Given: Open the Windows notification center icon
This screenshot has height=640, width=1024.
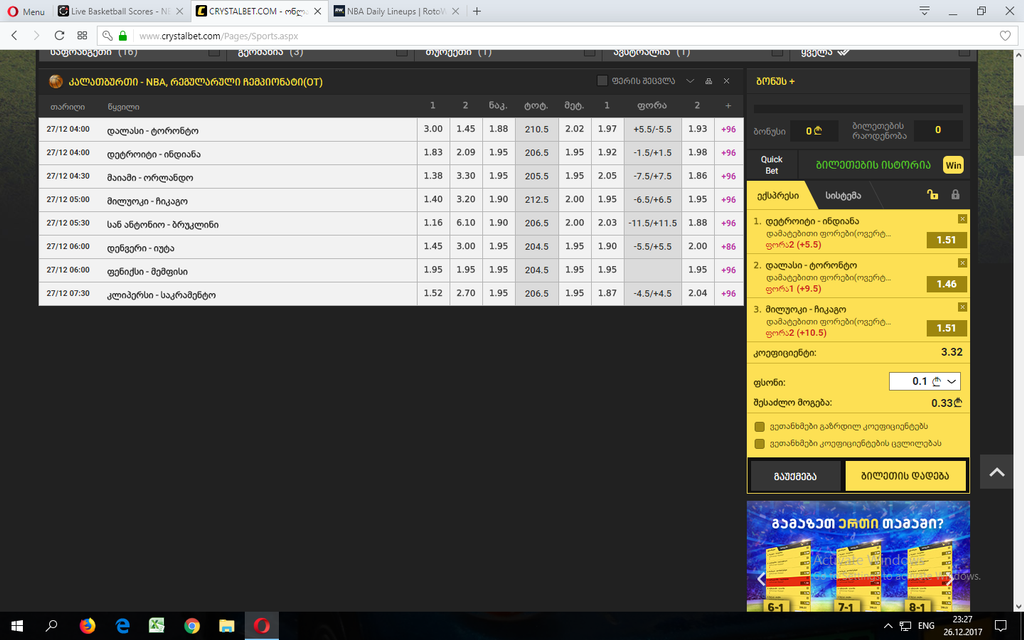Looking at the screenshot, I should 1000,626.
